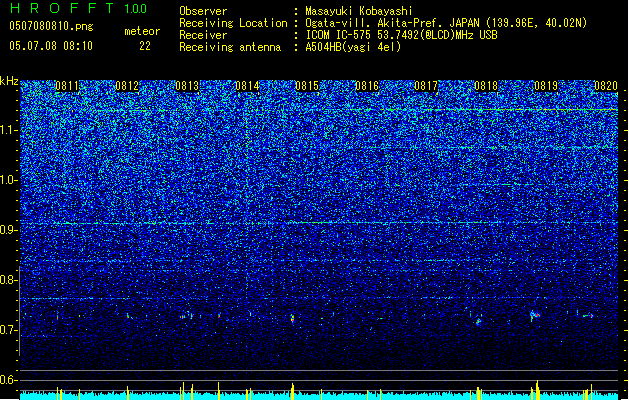Screen dimensions: 629x400
Task: Click the 0819 time marker
Action: pyautogui.click(x=546, y=86)
